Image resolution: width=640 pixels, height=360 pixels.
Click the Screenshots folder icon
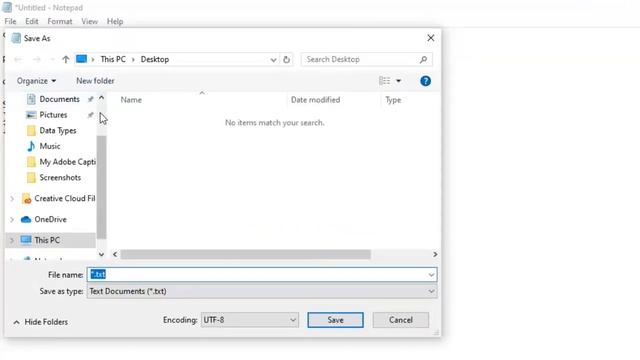[31, 178]
